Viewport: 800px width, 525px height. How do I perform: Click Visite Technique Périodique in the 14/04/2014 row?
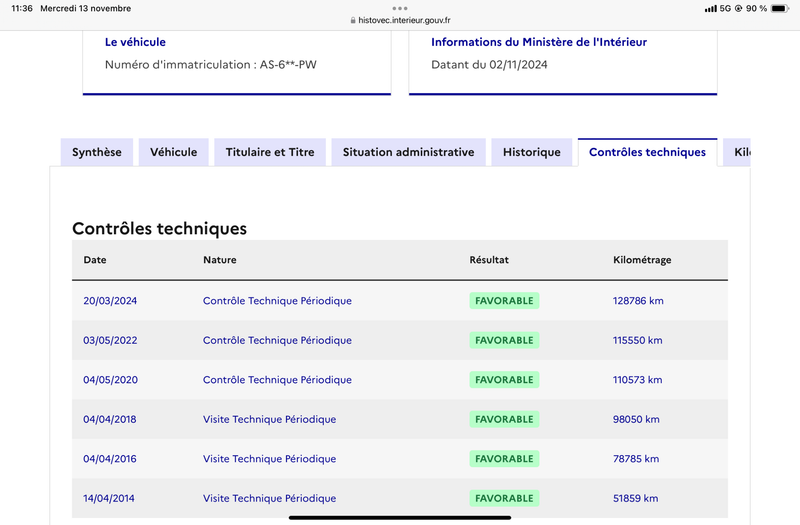[x=269, y=498]
